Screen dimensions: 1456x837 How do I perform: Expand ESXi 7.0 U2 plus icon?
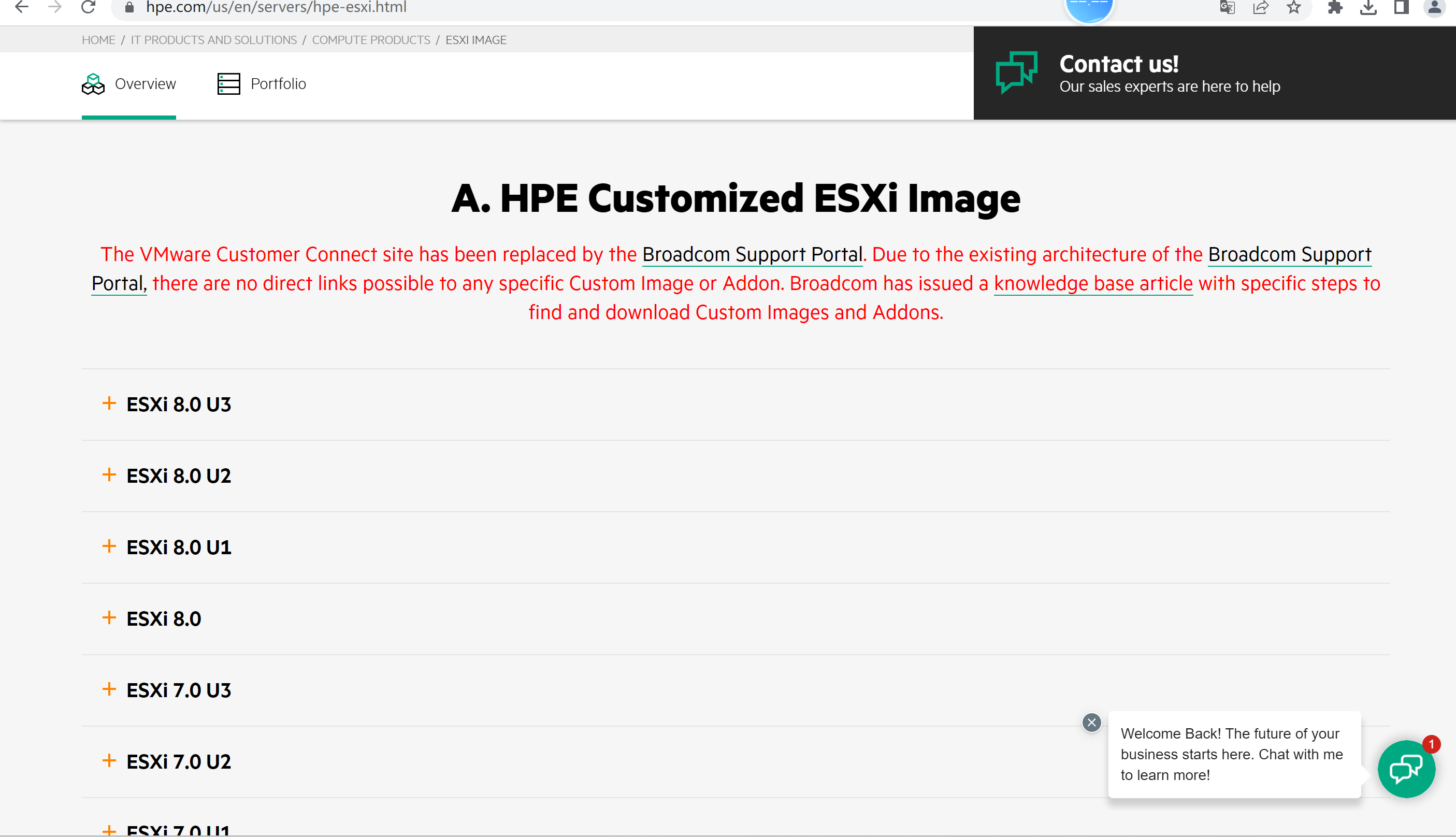click(x=109, y=760)
